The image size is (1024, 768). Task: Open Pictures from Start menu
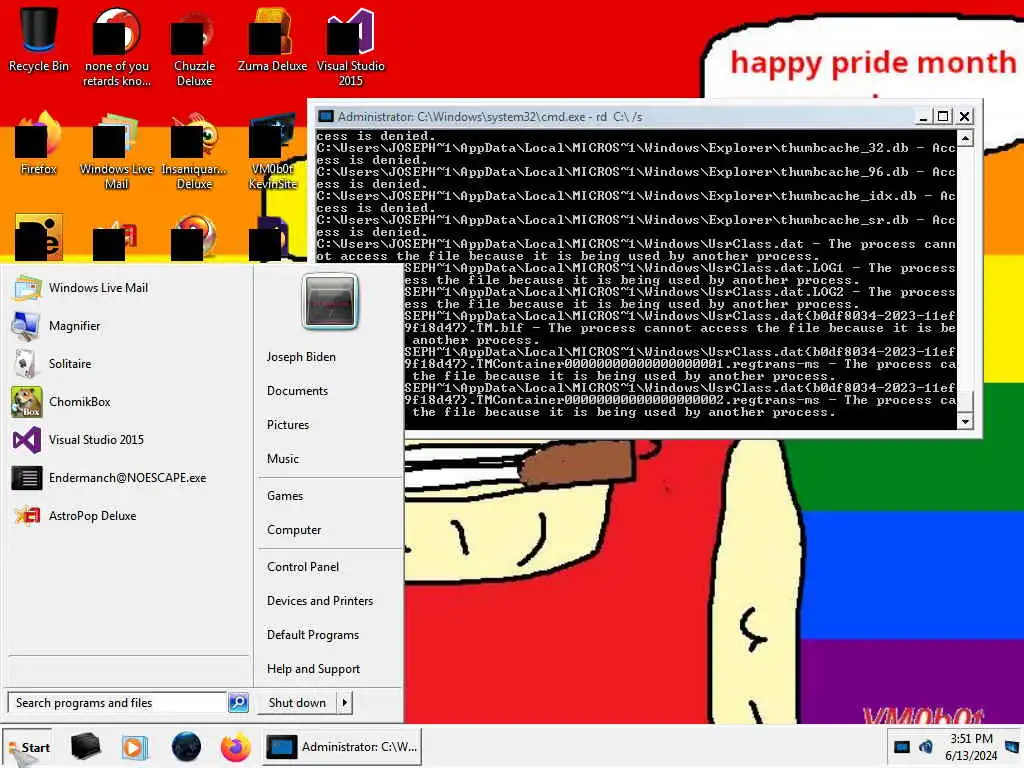288,424
